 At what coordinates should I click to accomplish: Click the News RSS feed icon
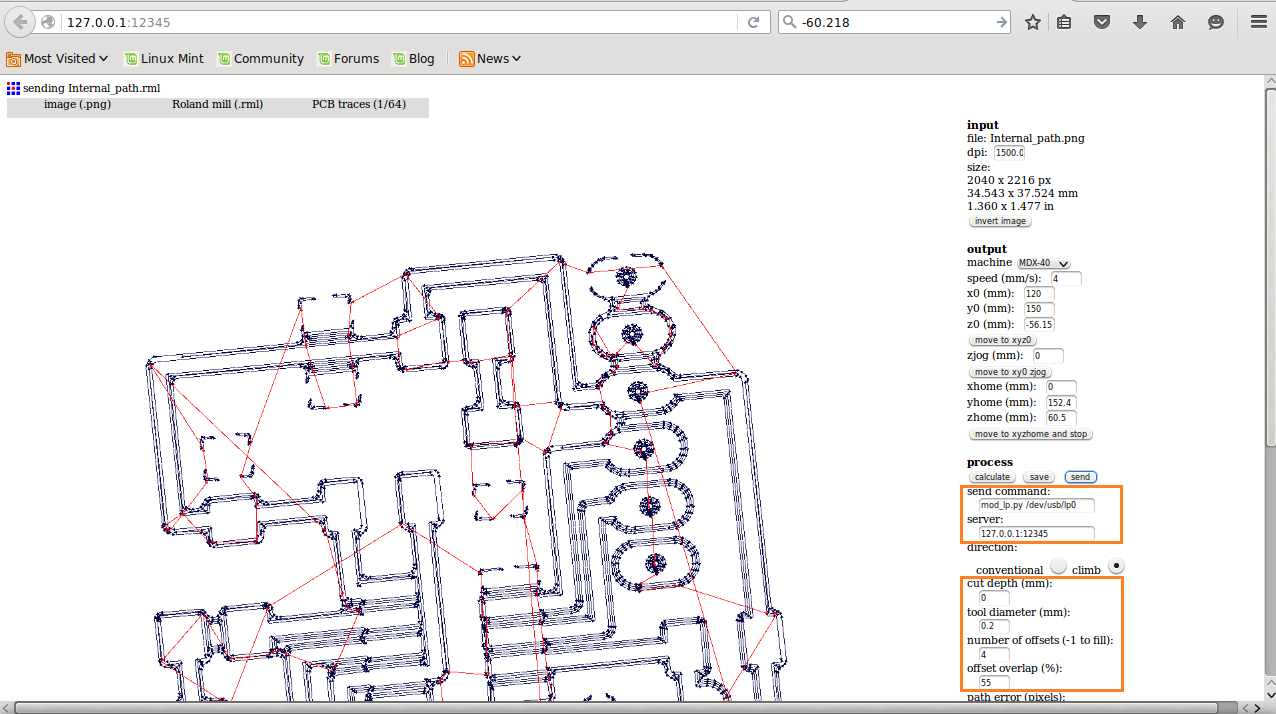(466, 59)
